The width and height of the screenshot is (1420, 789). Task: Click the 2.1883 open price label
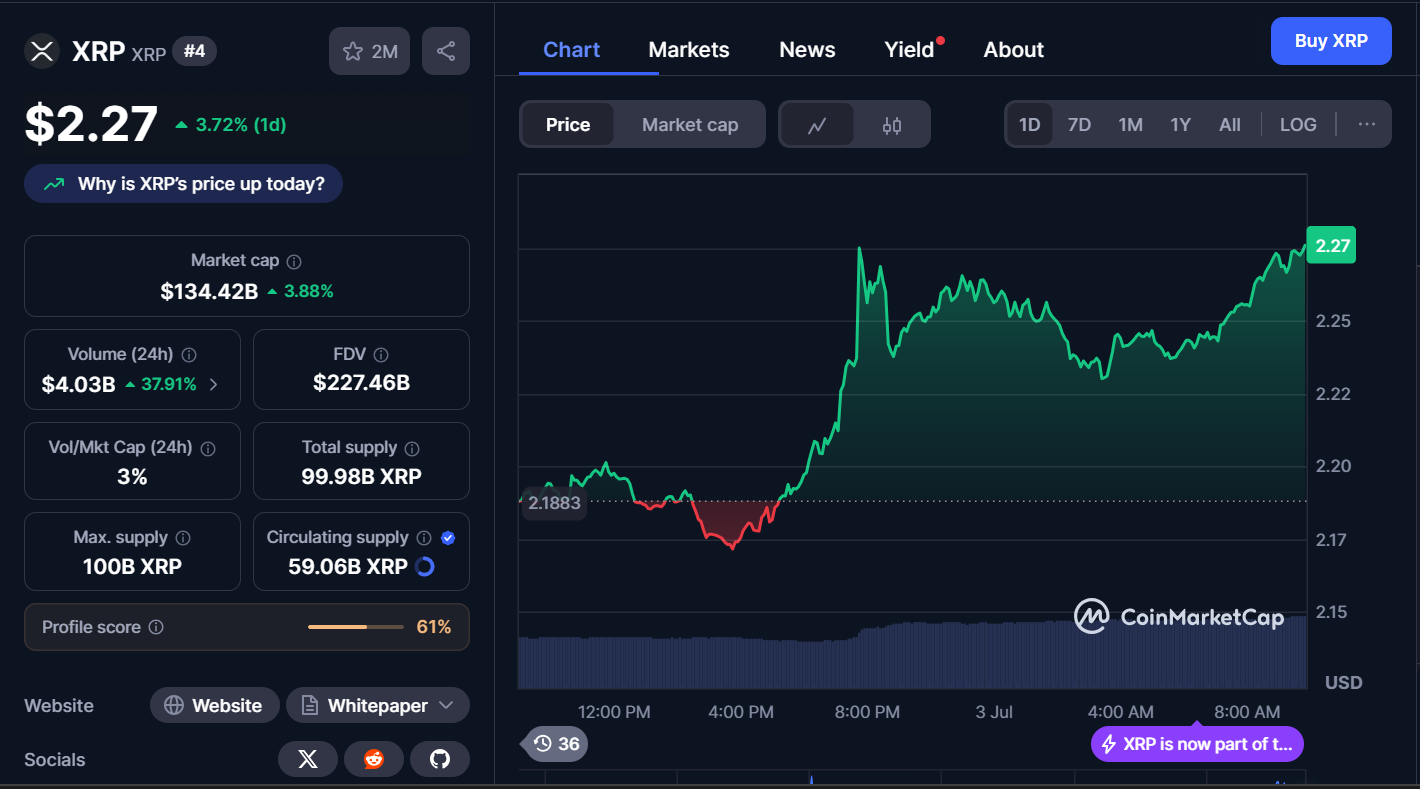tap(553, 502)
